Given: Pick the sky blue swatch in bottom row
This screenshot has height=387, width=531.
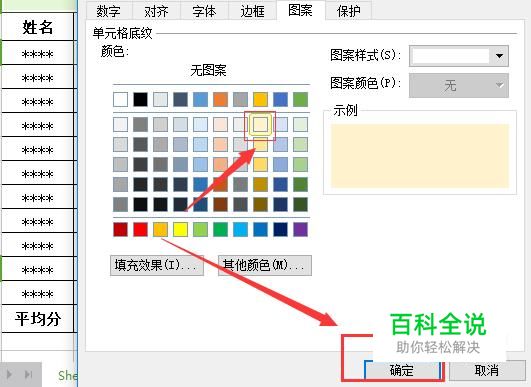Looking at the screenshot, I should tap(240, 229).
